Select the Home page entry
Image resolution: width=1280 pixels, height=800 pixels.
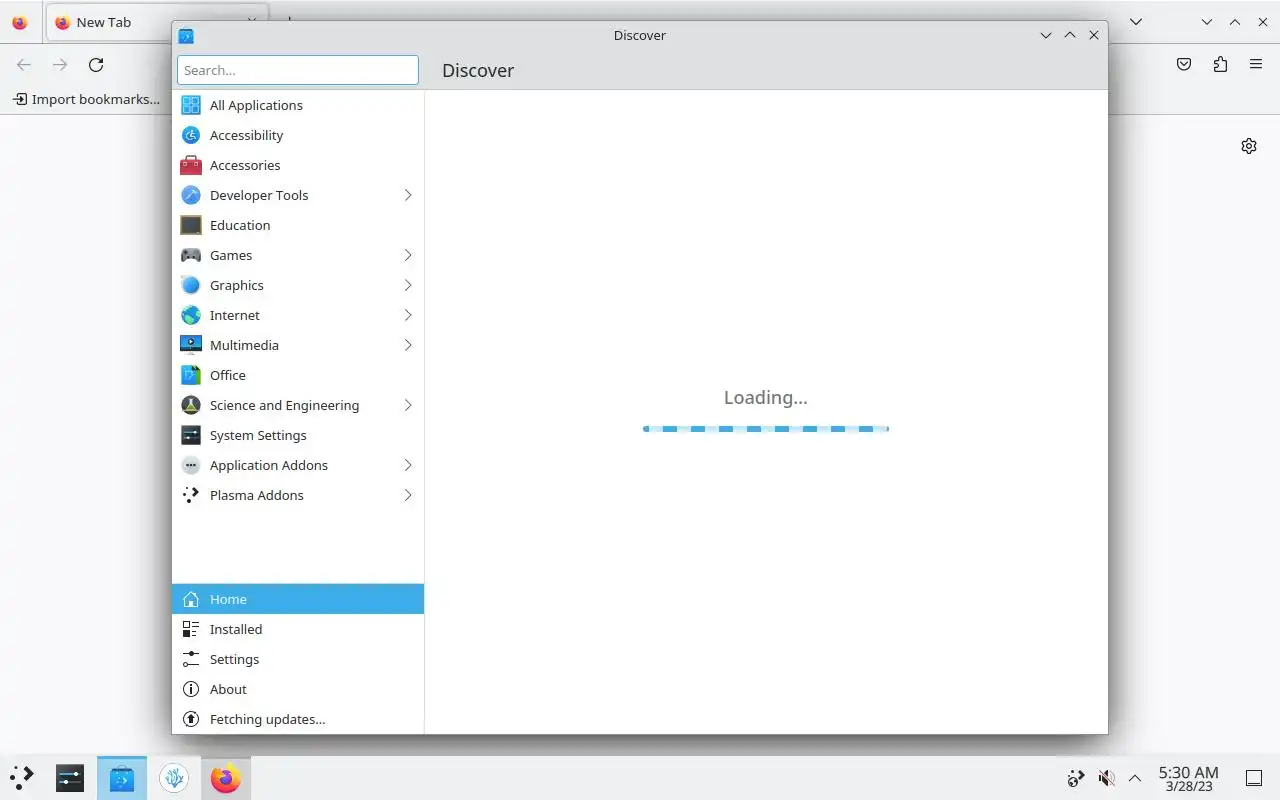tap(298, 599)
